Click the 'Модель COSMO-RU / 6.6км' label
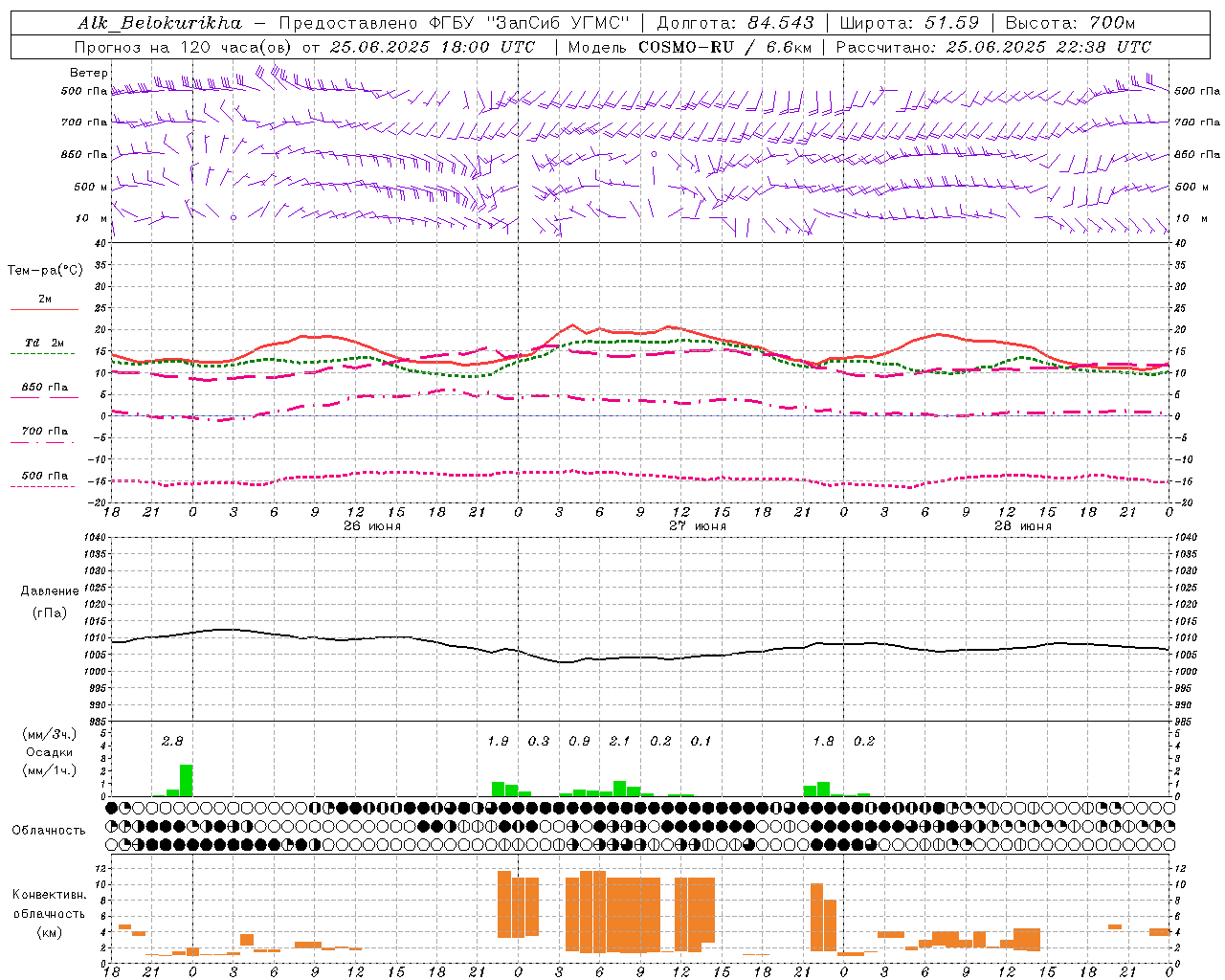 [690, 47]
